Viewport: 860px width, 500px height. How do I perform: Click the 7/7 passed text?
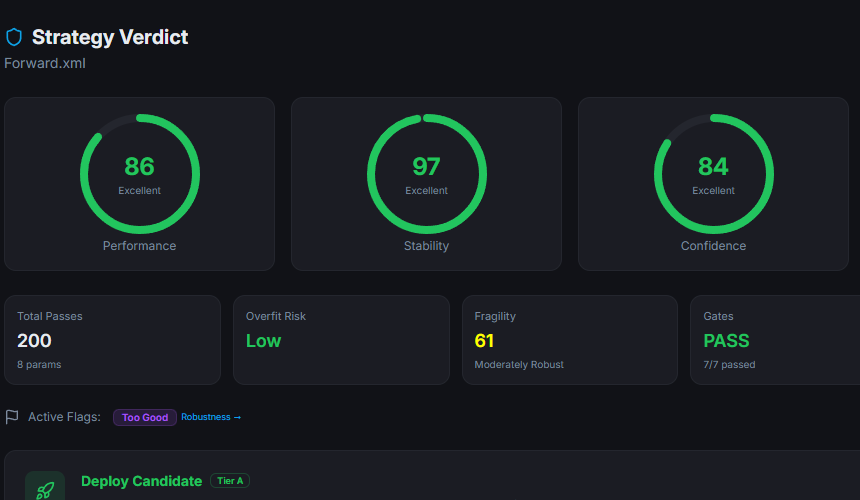729,365
